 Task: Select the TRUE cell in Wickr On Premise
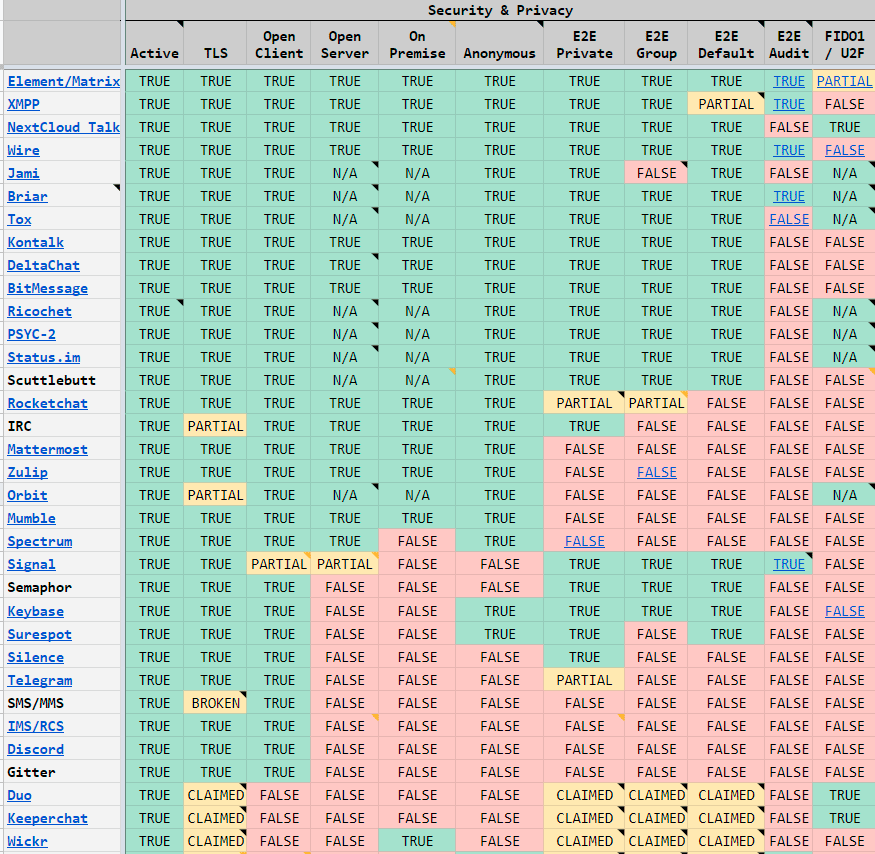[417, 841]
